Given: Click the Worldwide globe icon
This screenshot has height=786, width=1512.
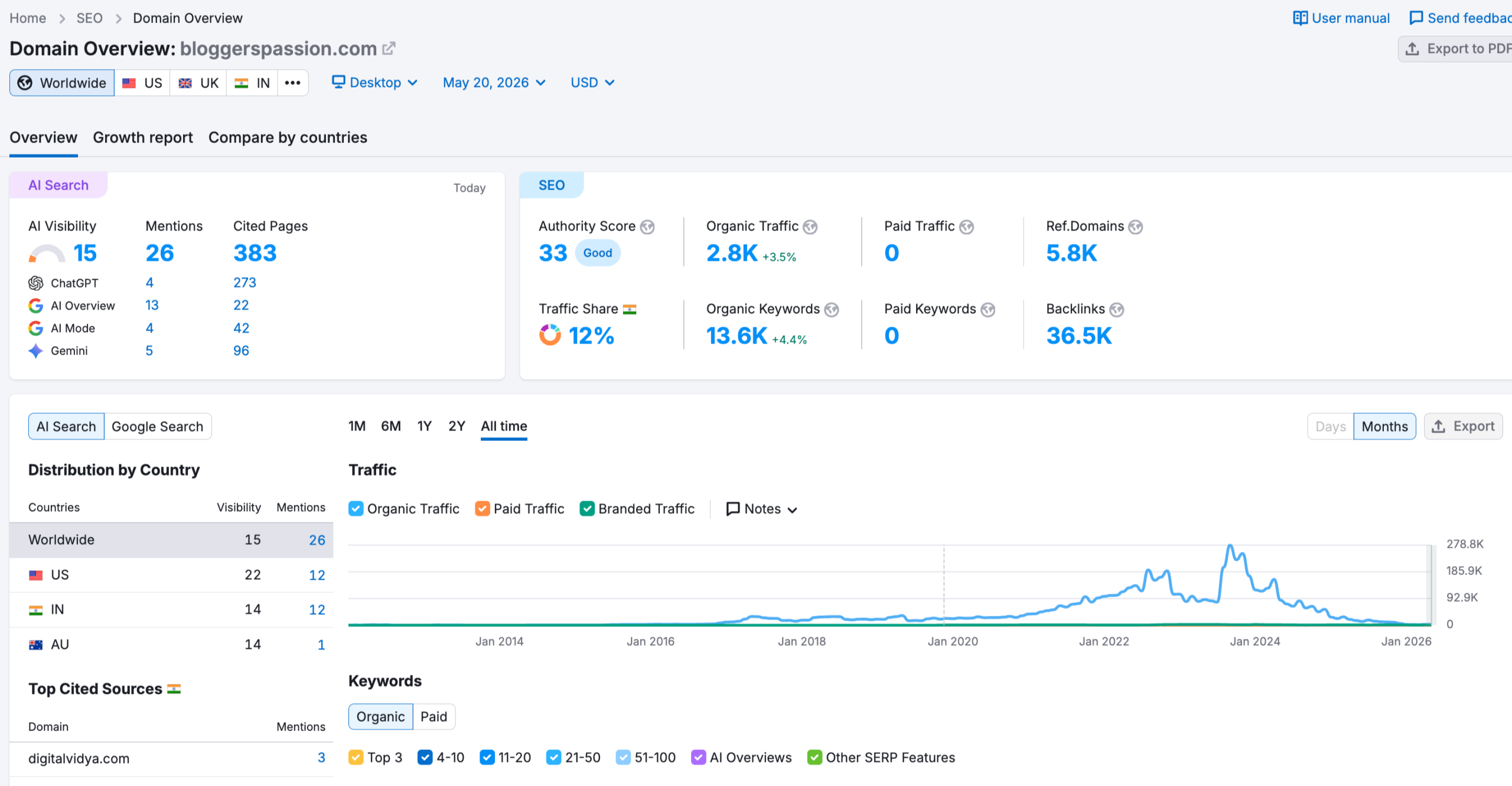Looking at the screenshot, I should [25, 83].
